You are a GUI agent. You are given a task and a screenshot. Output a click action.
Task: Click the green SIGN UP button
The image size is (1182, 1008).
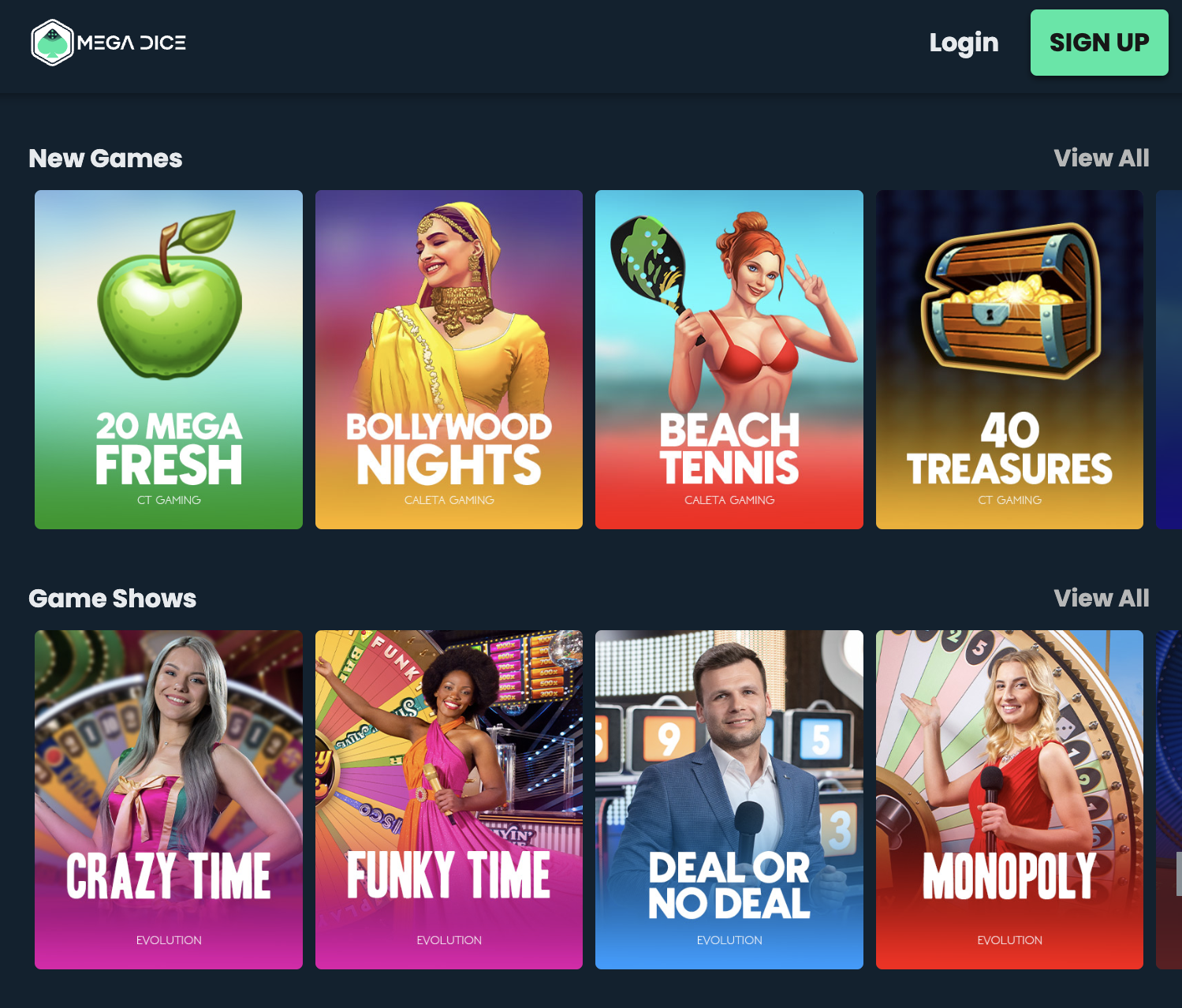coord(1099,43)
